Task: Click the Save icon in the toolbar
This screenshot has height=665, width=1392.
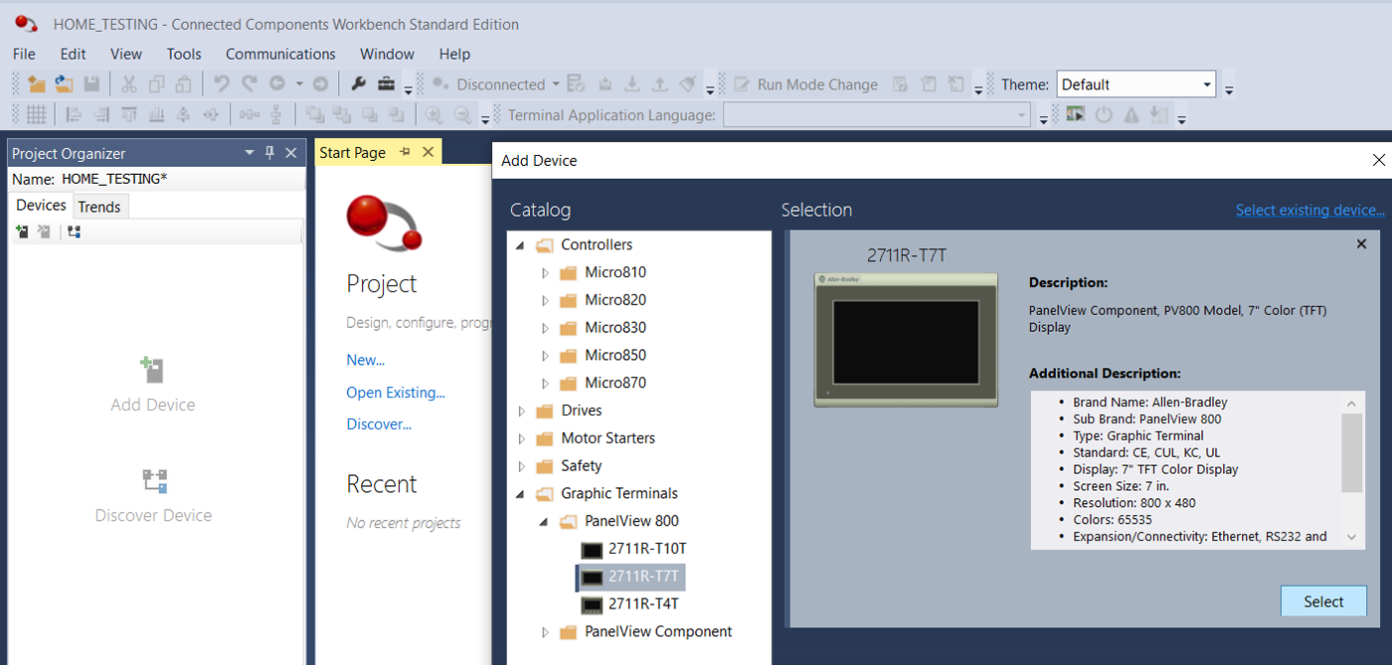Action: (x=91, y=84)
